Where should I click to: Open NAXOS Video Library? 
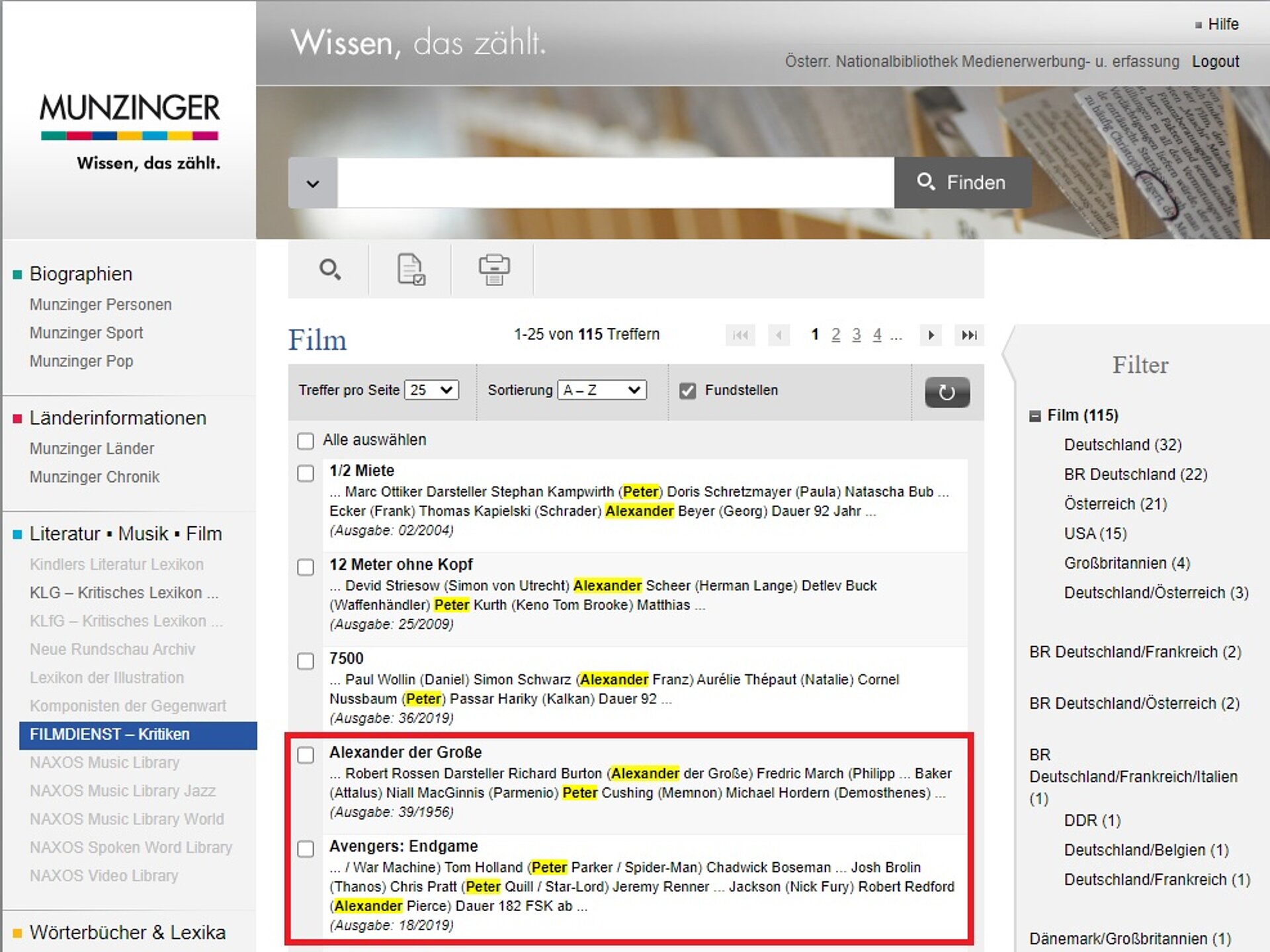pyautogui.click(x=104, y=876)
